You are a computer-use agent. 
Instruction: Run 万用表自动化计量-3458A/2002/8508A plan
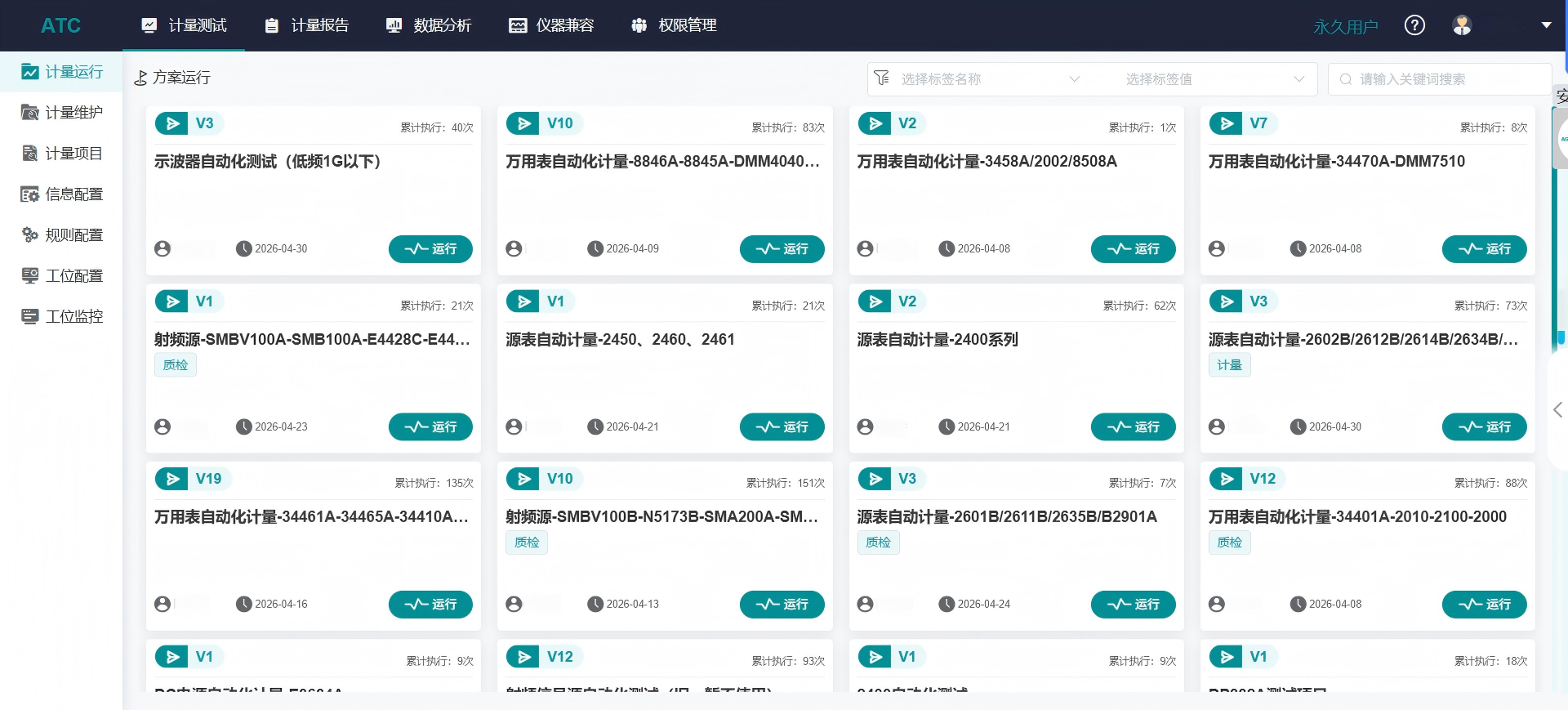[1133, 249]
